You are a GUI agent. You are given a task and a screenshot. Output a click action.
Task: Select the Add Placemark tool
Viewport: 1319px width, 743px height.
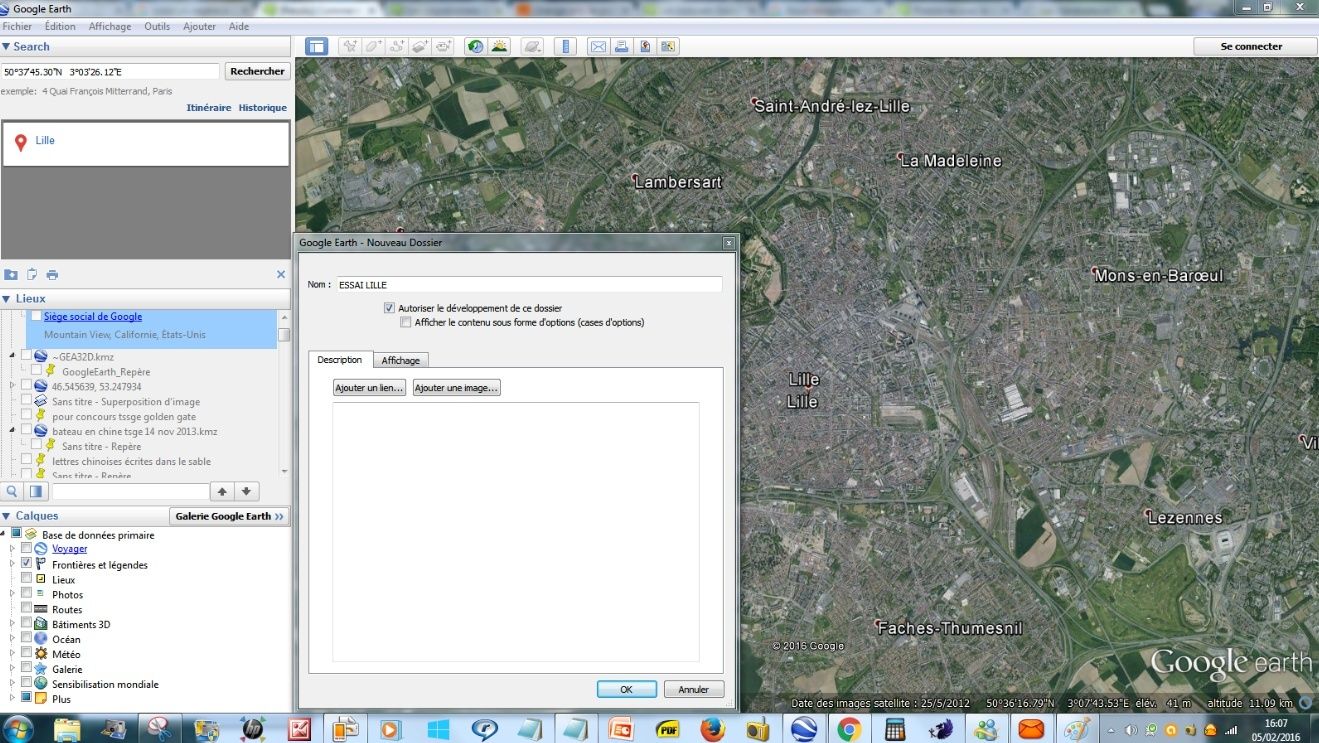349,46
